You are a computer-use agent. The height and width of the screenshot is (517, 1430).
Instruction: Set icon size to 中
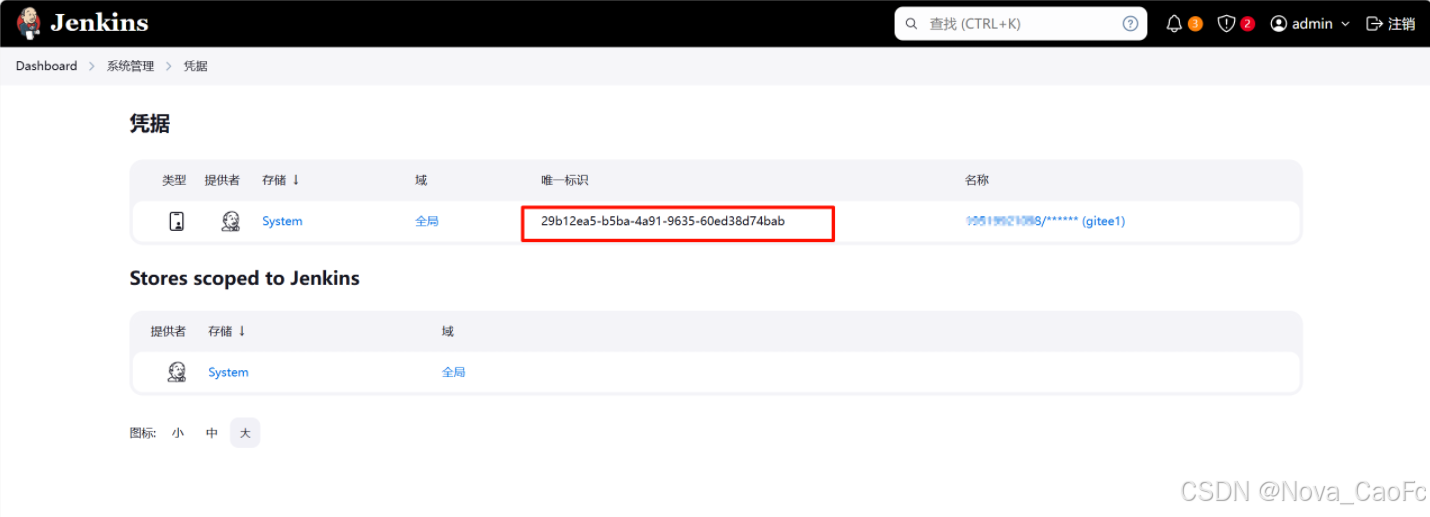(212, 433)
